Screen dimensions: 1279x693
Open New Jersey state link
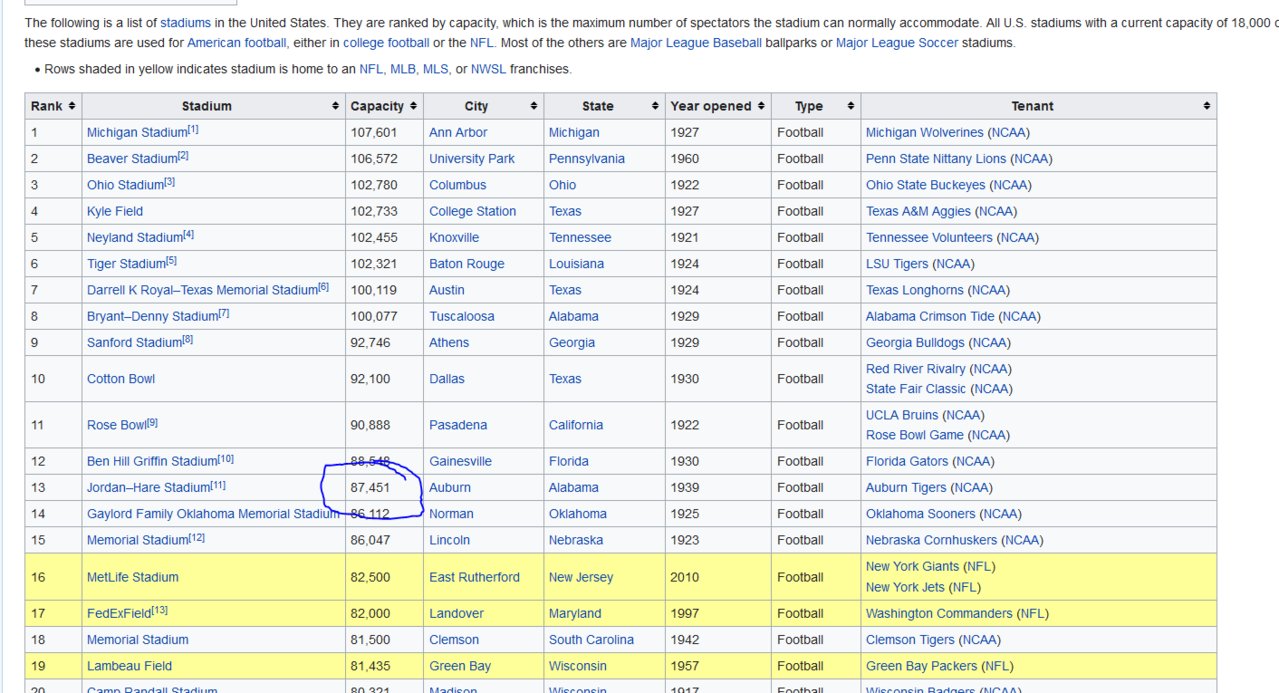(581, 577)
